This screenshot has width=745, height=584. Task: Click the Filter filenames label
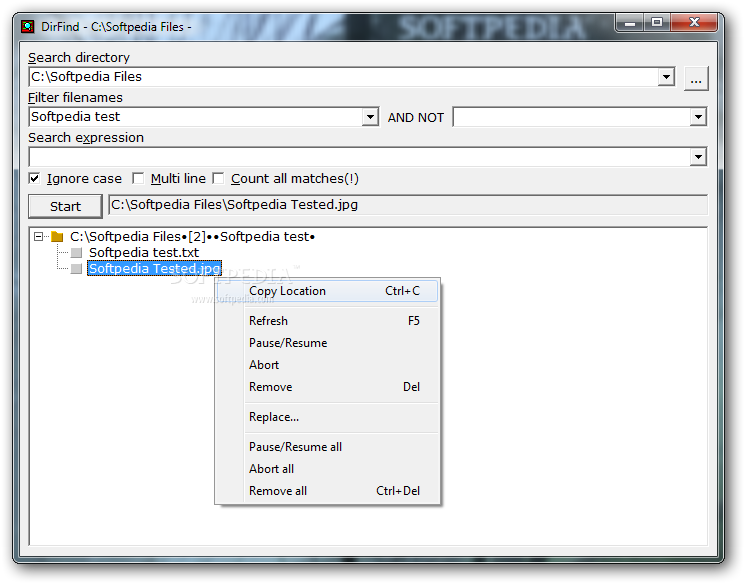[x=75, y=97]
